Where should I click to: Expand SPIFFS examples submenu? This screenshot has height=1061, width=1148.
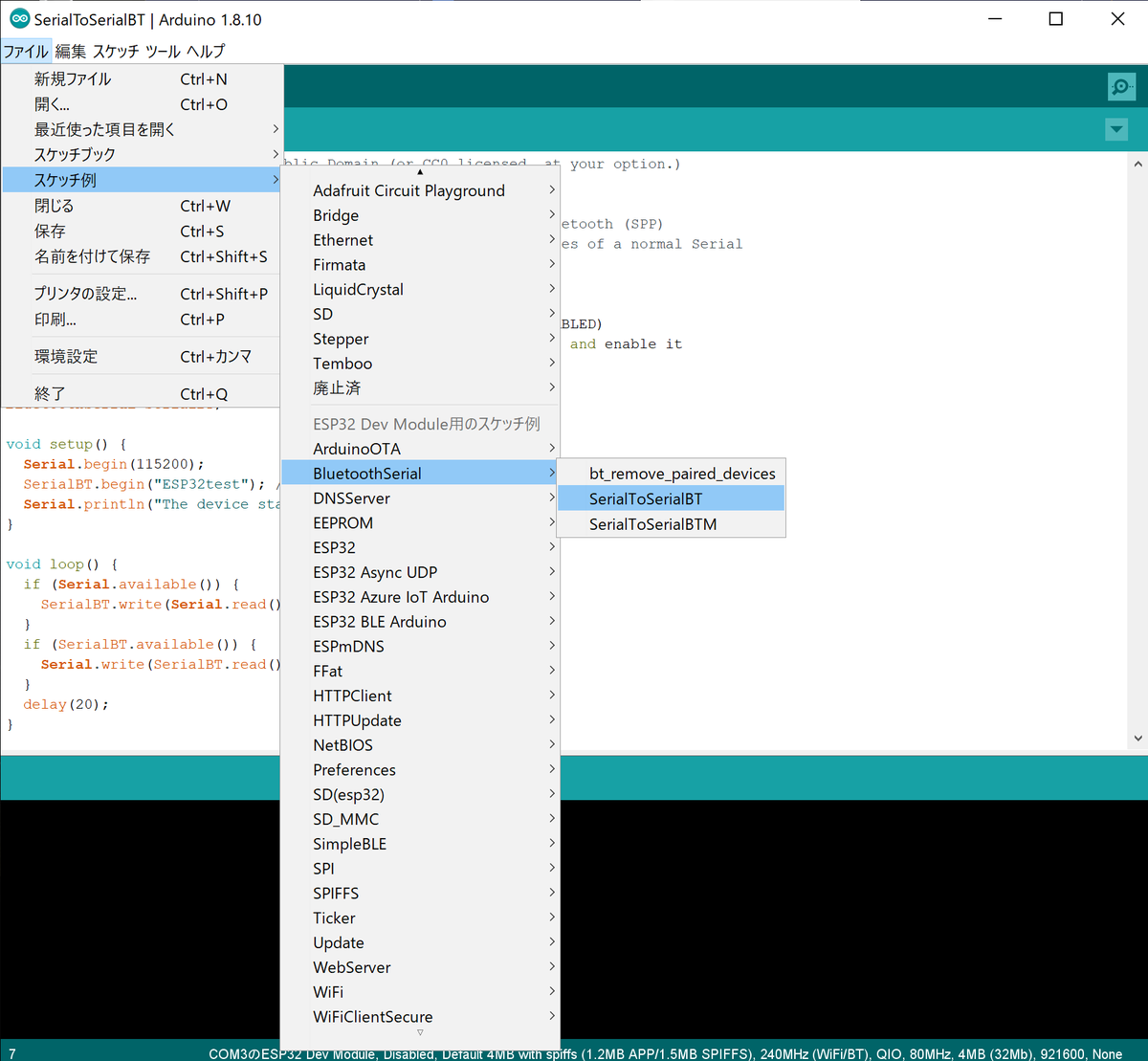420,894
